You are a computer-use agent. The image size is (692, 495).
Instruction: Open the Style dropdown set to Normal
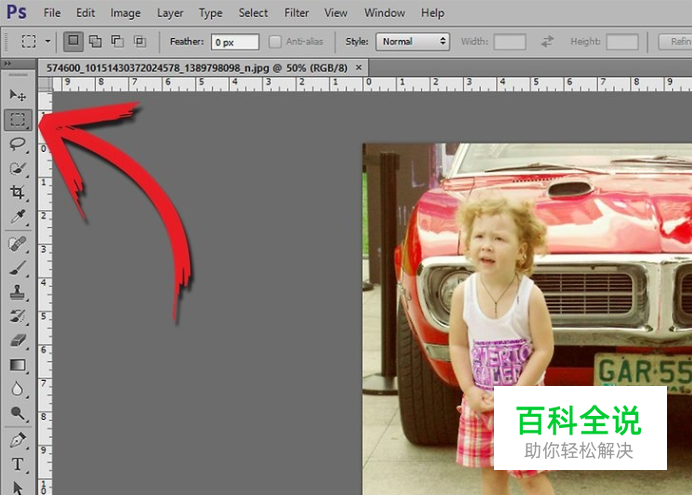coord(412,42)
